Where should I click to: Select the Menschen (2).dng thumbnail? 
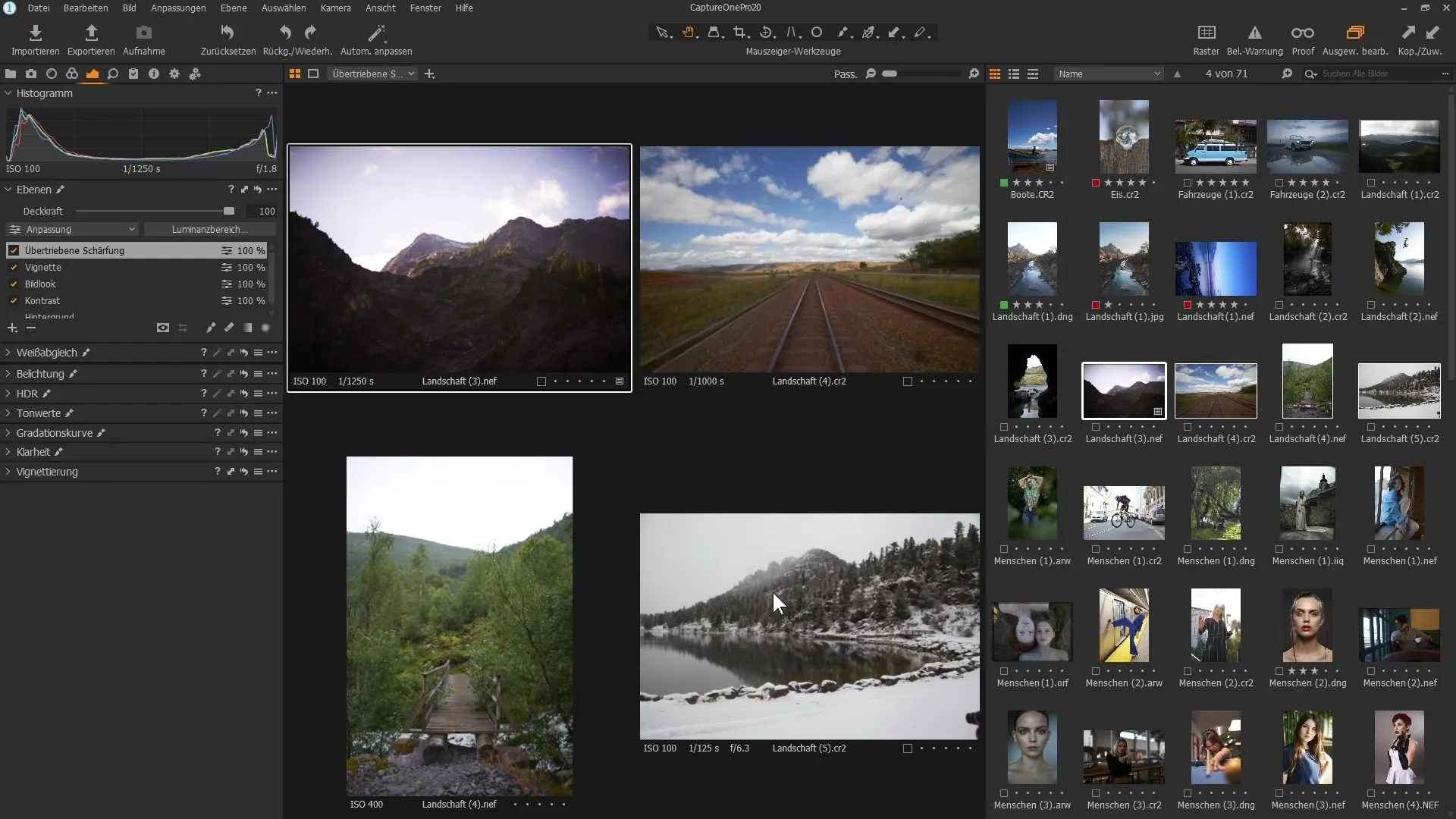point(1307,626)
